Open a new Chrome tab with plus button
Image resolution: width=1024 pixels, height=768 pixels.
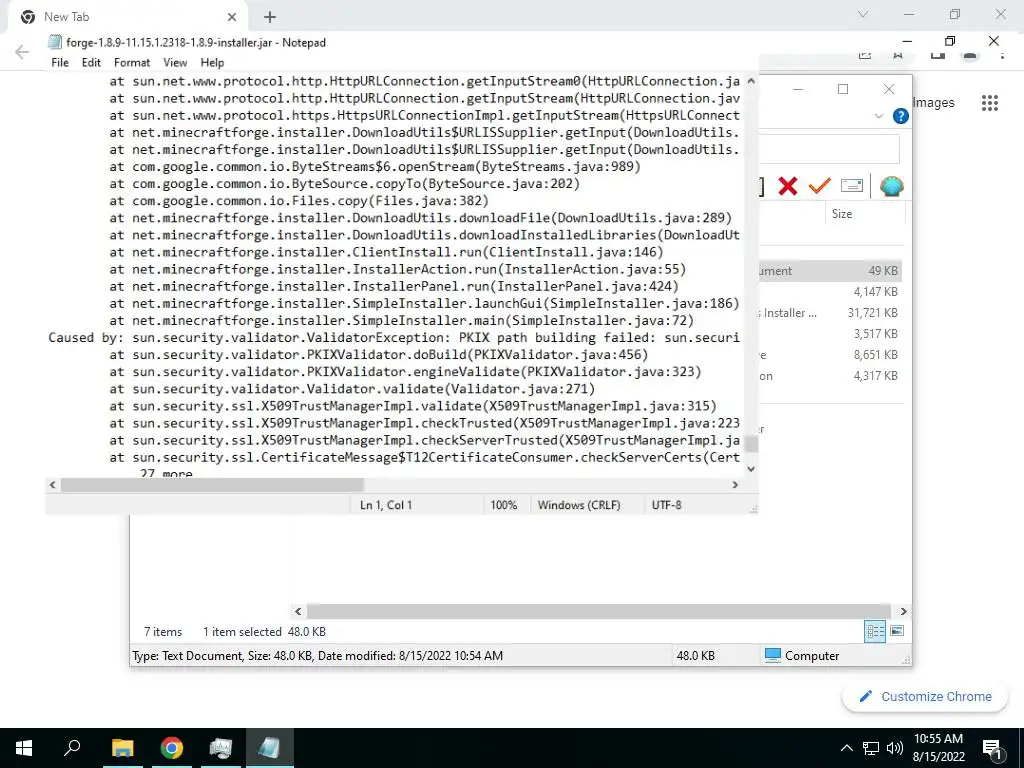[270, 17]
